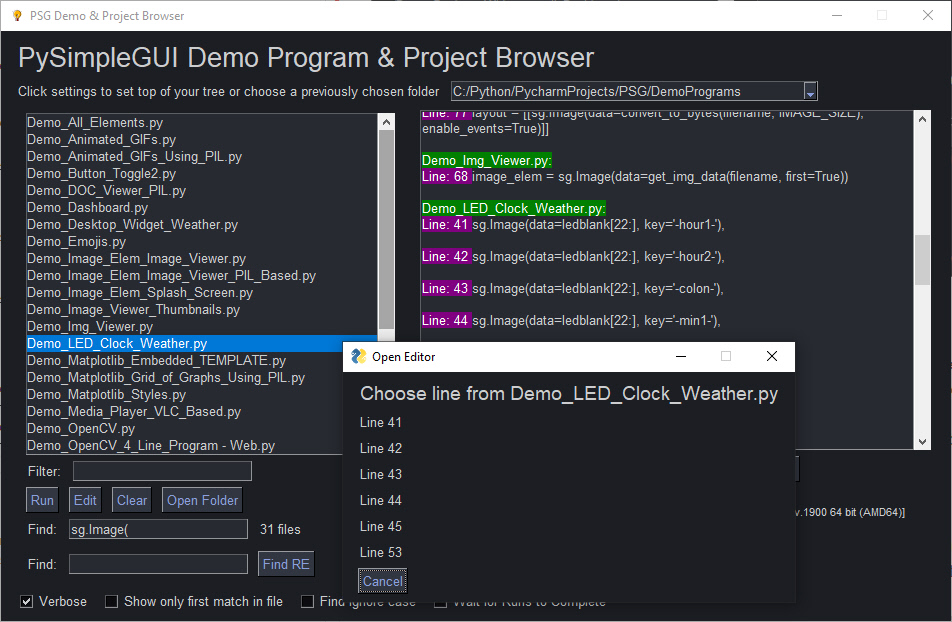Image resolution: width=952 pixels, height=622 pixels.
Task: Click the Python icon in Open Editor dialog
Action: [x=357, y=357]
